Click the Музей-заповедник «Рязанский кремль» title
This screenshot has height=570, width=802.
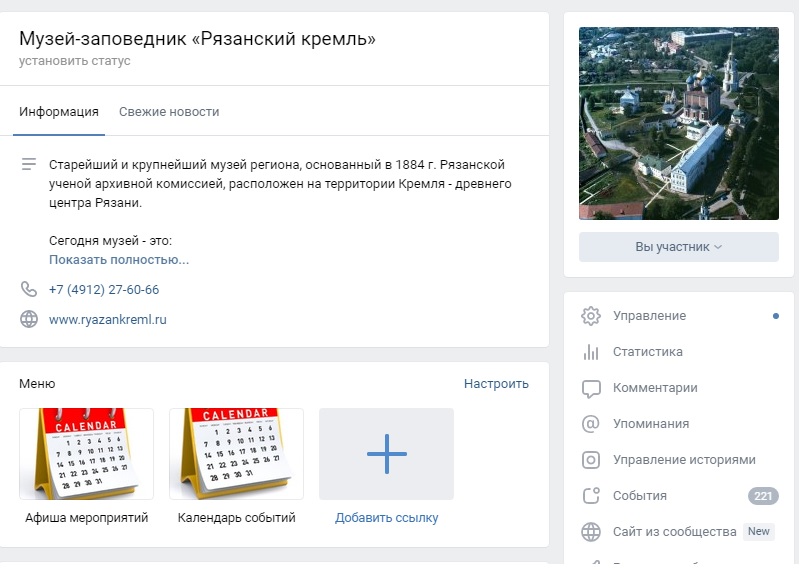[x=197, y=39]
